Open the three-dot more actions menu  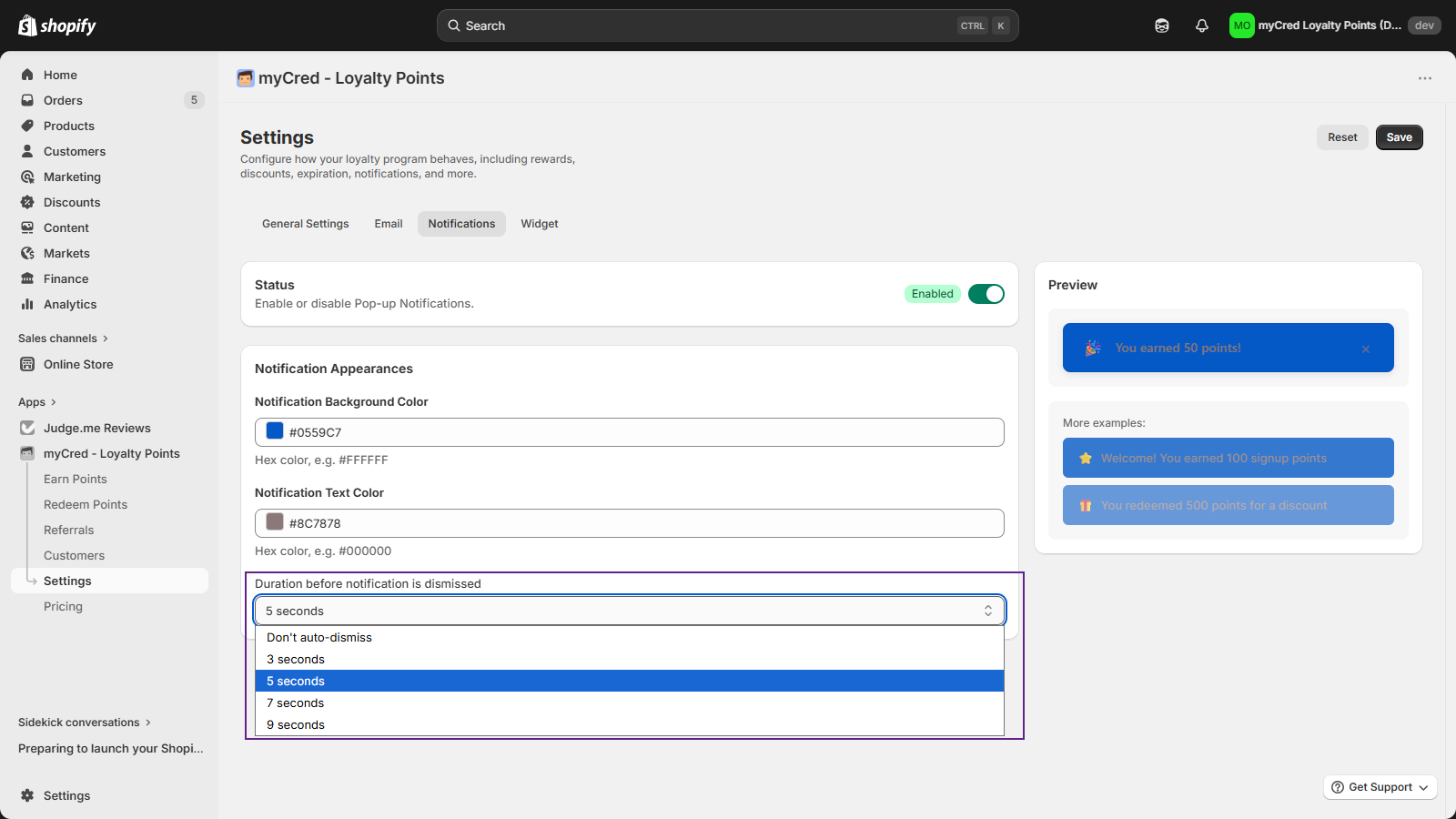1424,78
